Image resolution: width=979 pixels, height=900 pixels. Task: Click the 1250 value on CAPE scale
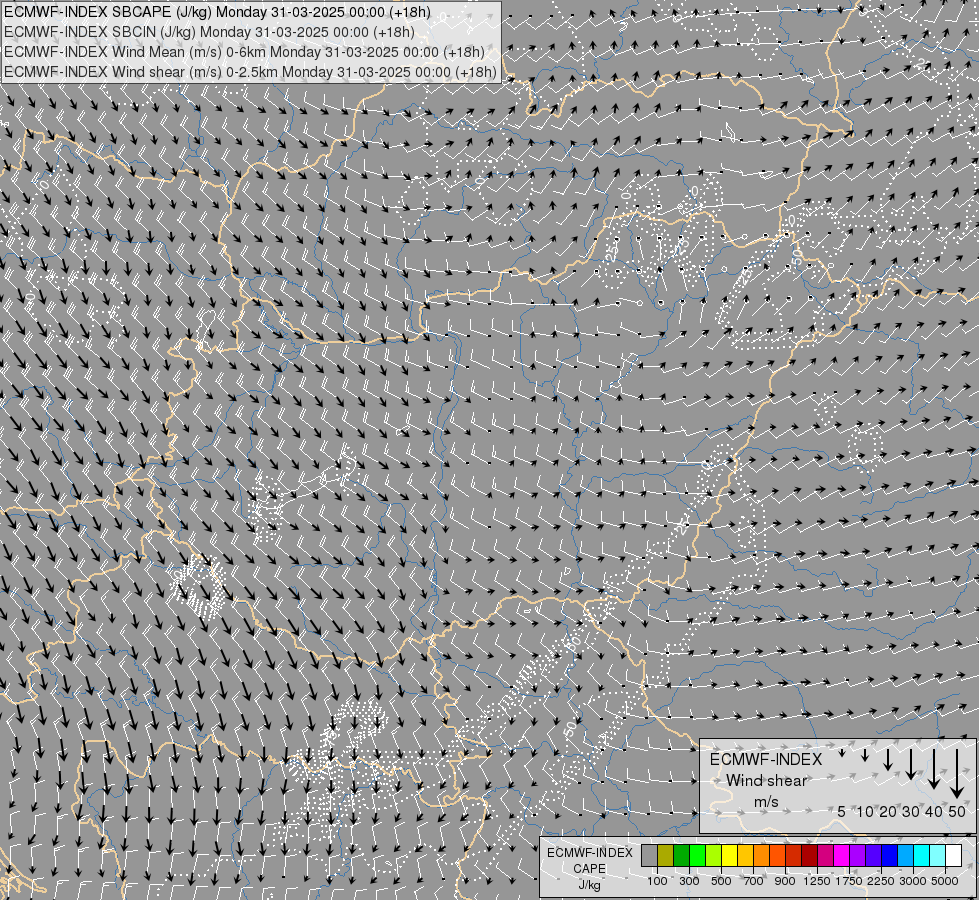point(817,881)
